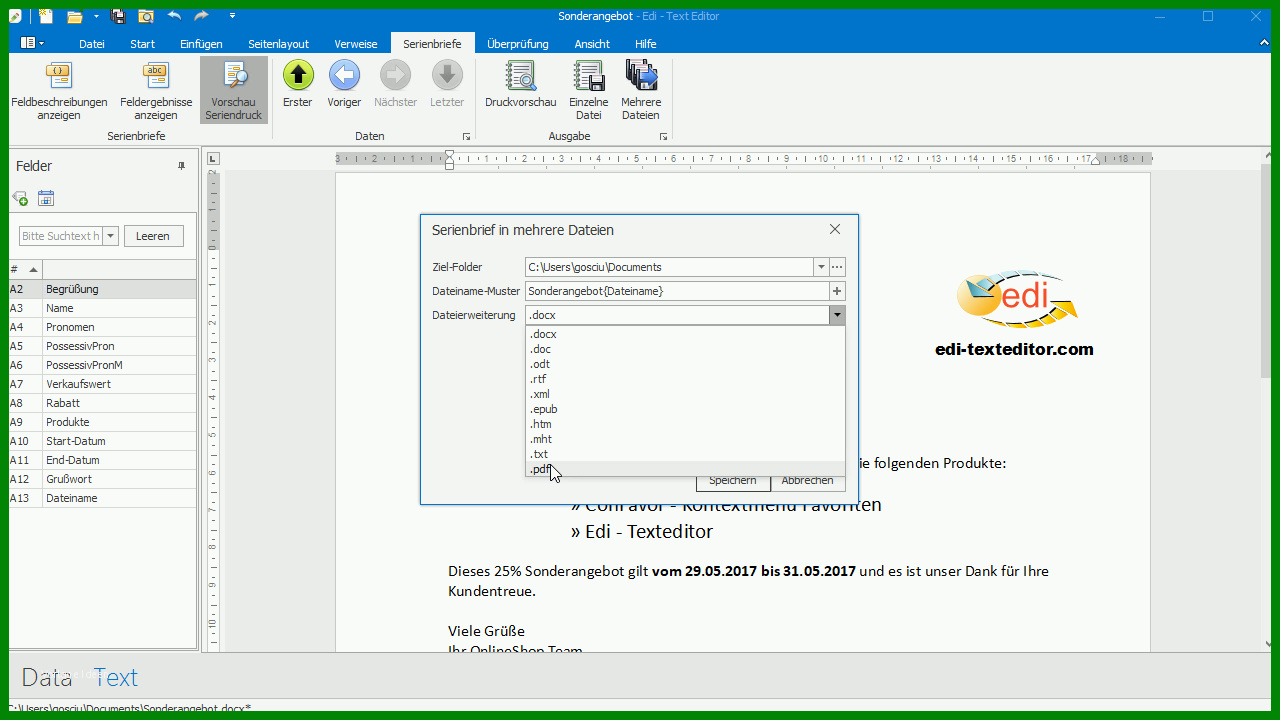Click the Abbrechen button
This screenshot has height=720, width=1280.
point(808,481)
